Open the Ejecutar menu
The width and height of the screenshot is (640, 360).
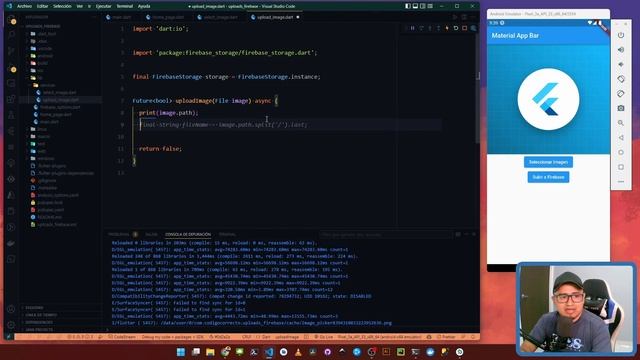click(x=103, y=6)
